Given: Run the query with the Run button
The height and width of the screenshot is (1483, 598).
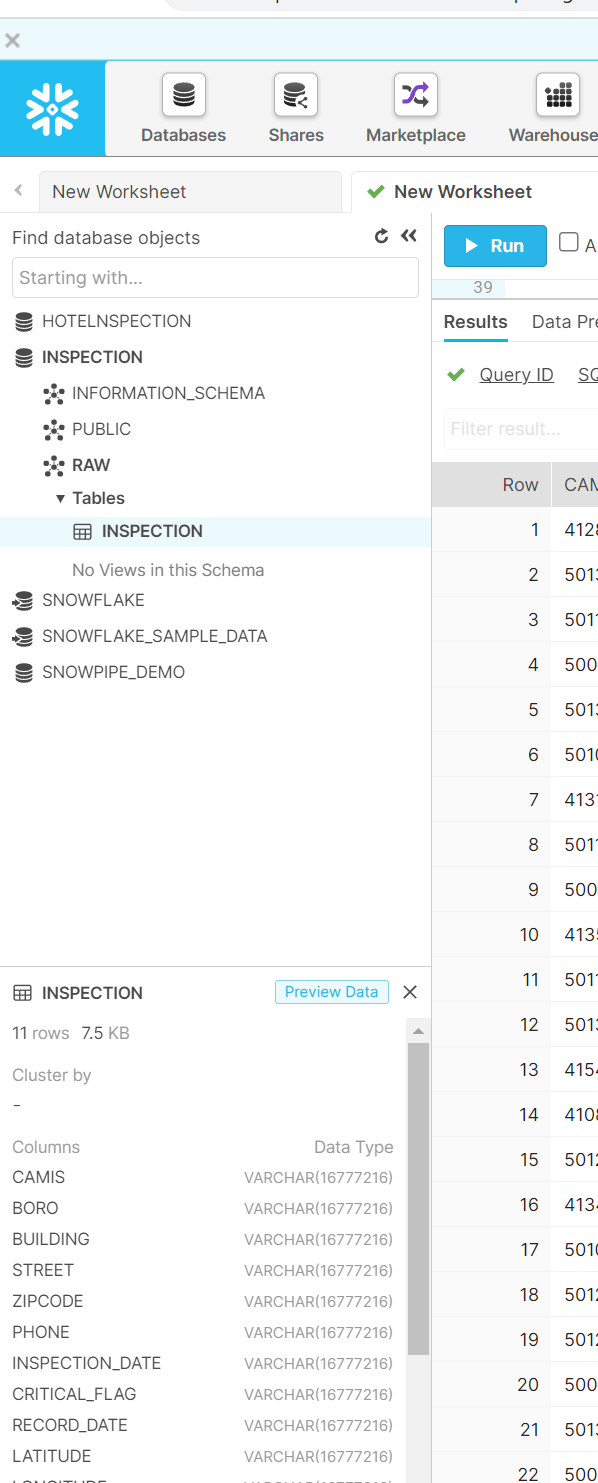Looking at the screenshot, I should click(x=495, y=246).
